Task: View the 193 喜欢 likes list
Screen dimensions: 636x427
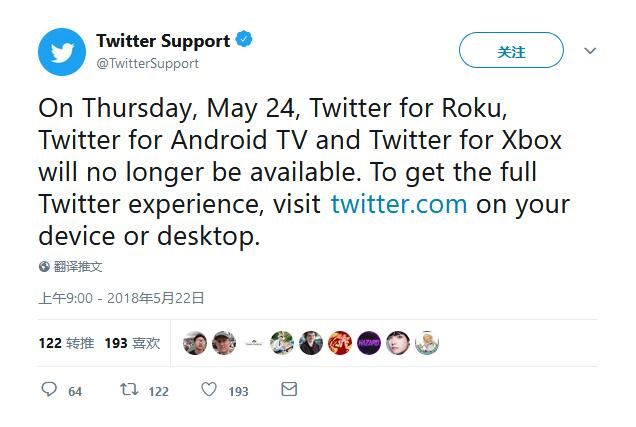Action: 132,343
